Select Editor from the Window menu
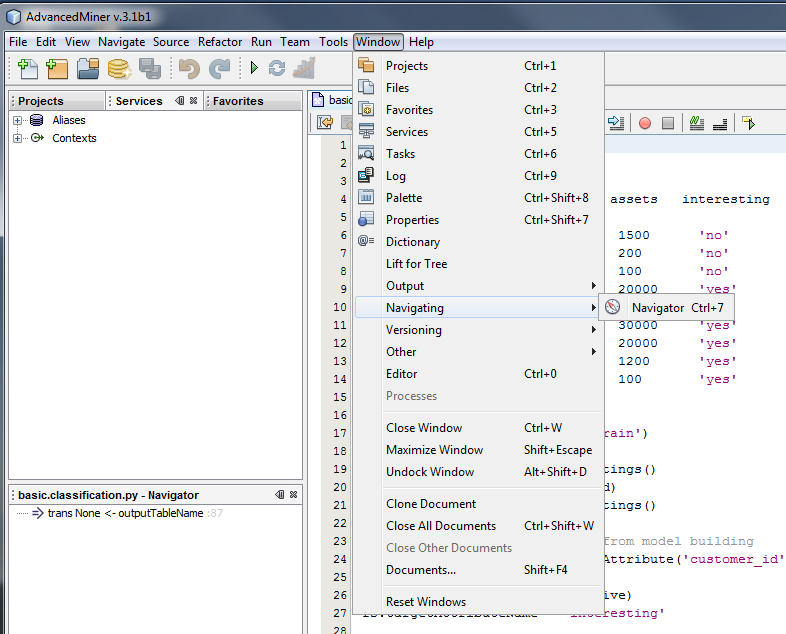Image resolution: width=786 pixels, height=634 pixels. 479,374
